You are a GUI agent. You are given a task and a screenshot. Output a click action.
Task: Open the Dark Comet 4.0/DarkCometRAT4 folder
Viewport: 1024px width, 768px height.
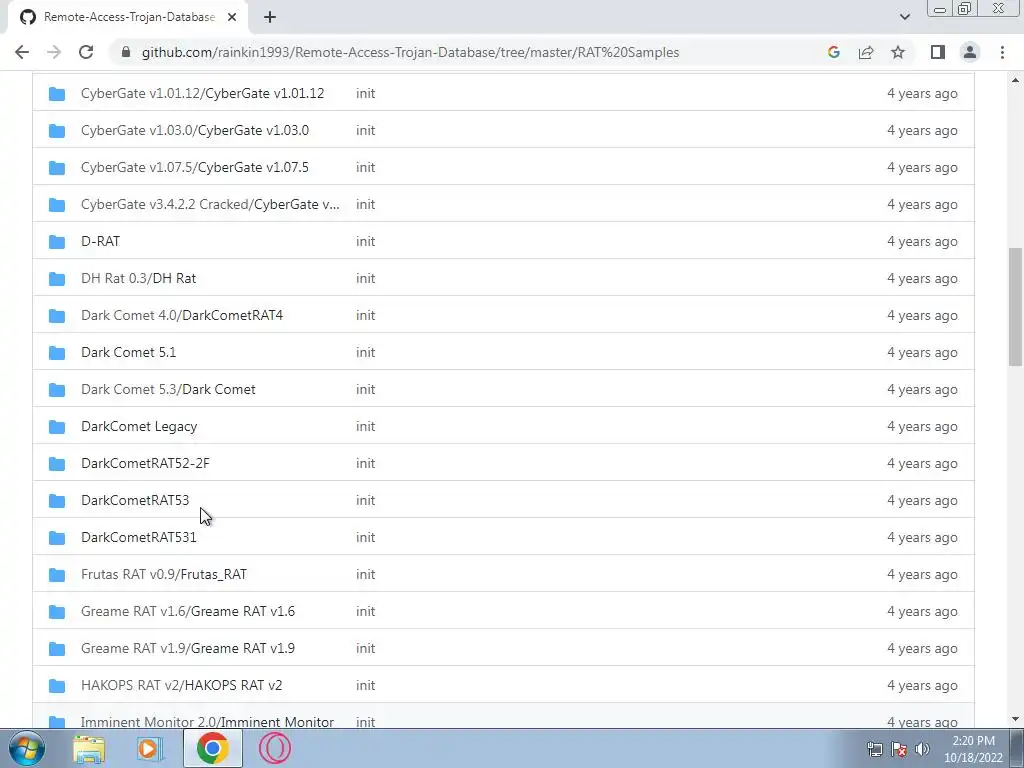point(182,315)
